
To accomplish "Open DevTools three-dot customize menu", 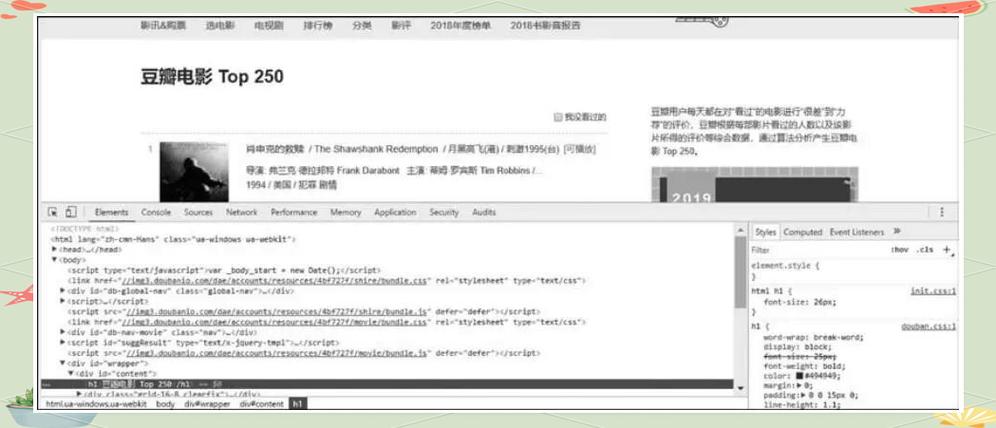I will (941, 212).
